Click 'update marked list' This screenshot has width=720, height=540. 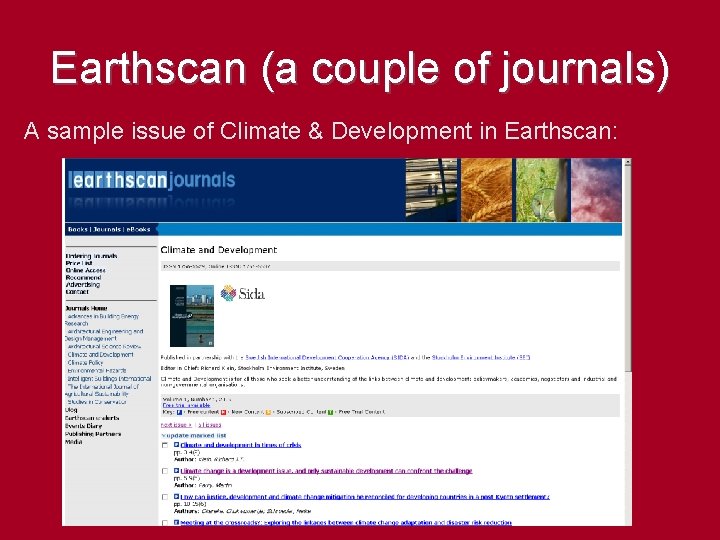click(195, 435)
